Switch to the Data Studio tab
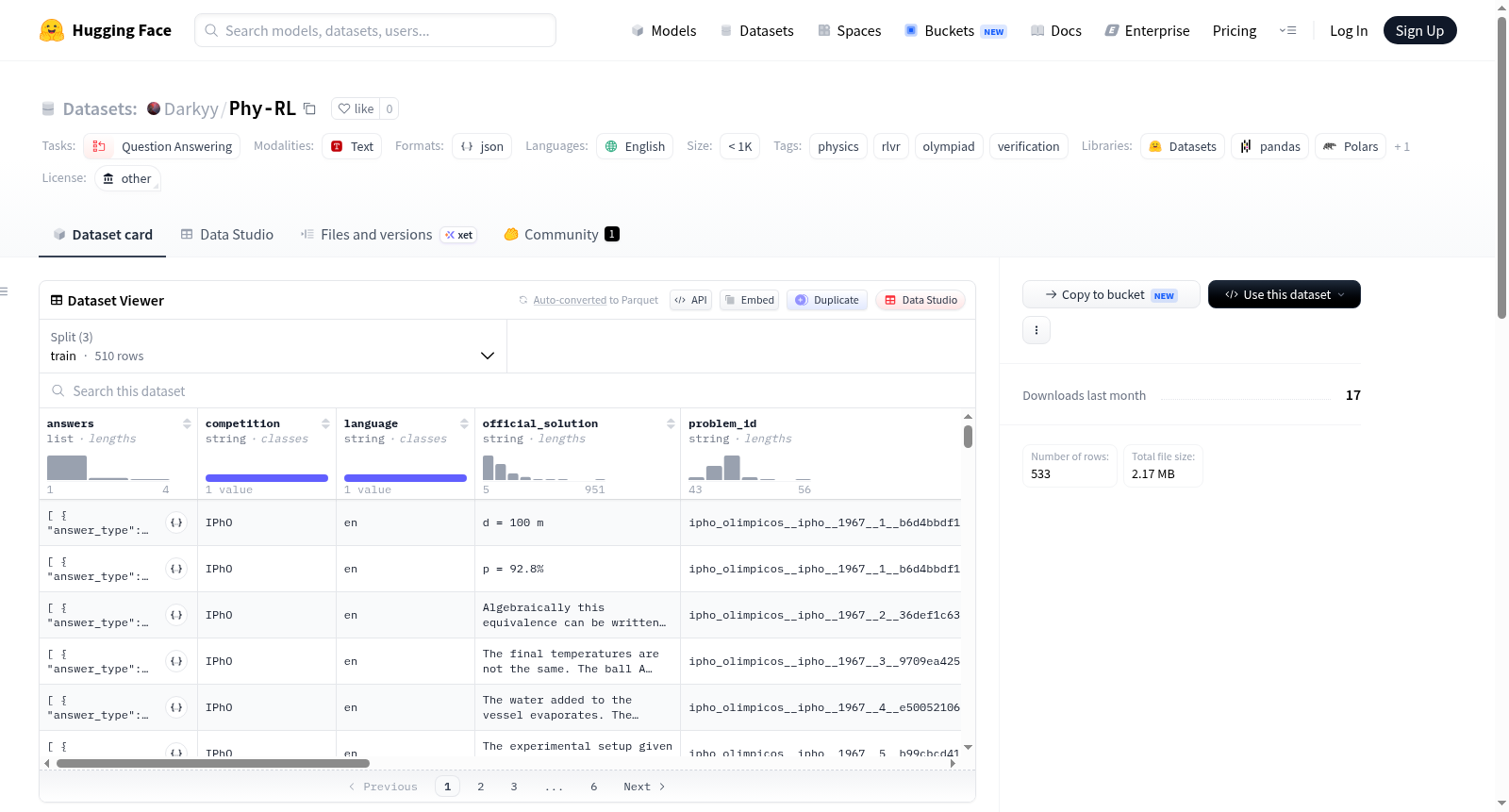This screenshot has width=1509, height=812. click(x=227, y=235)
